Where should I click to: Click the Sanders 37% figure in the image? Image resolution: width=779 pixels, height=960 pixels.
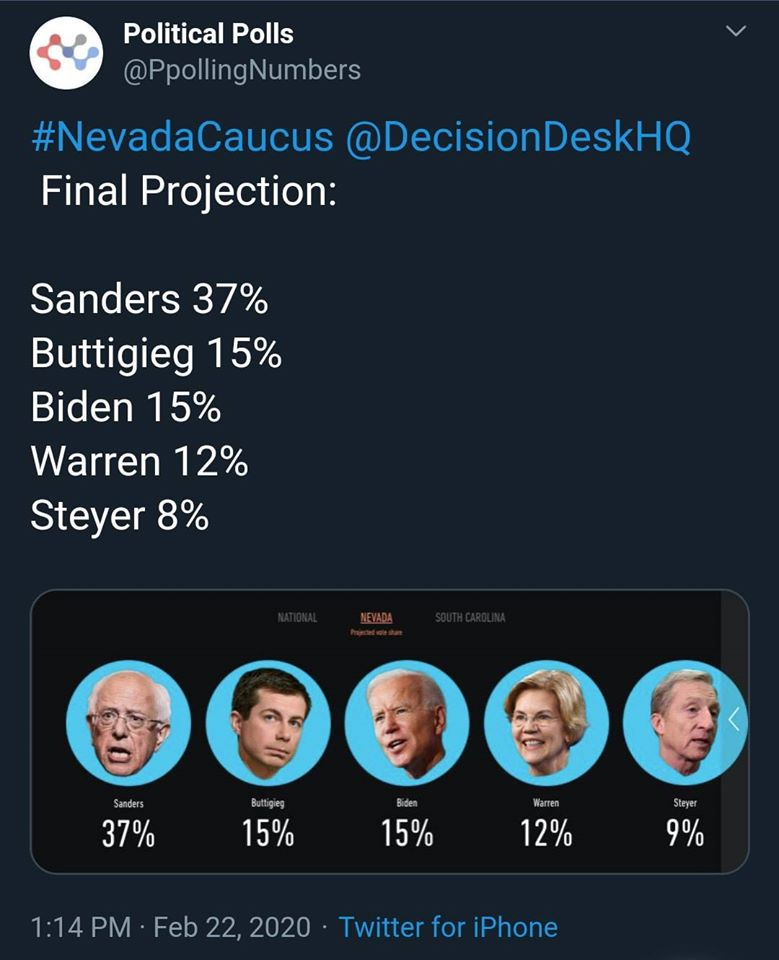[x=128, y=834]
